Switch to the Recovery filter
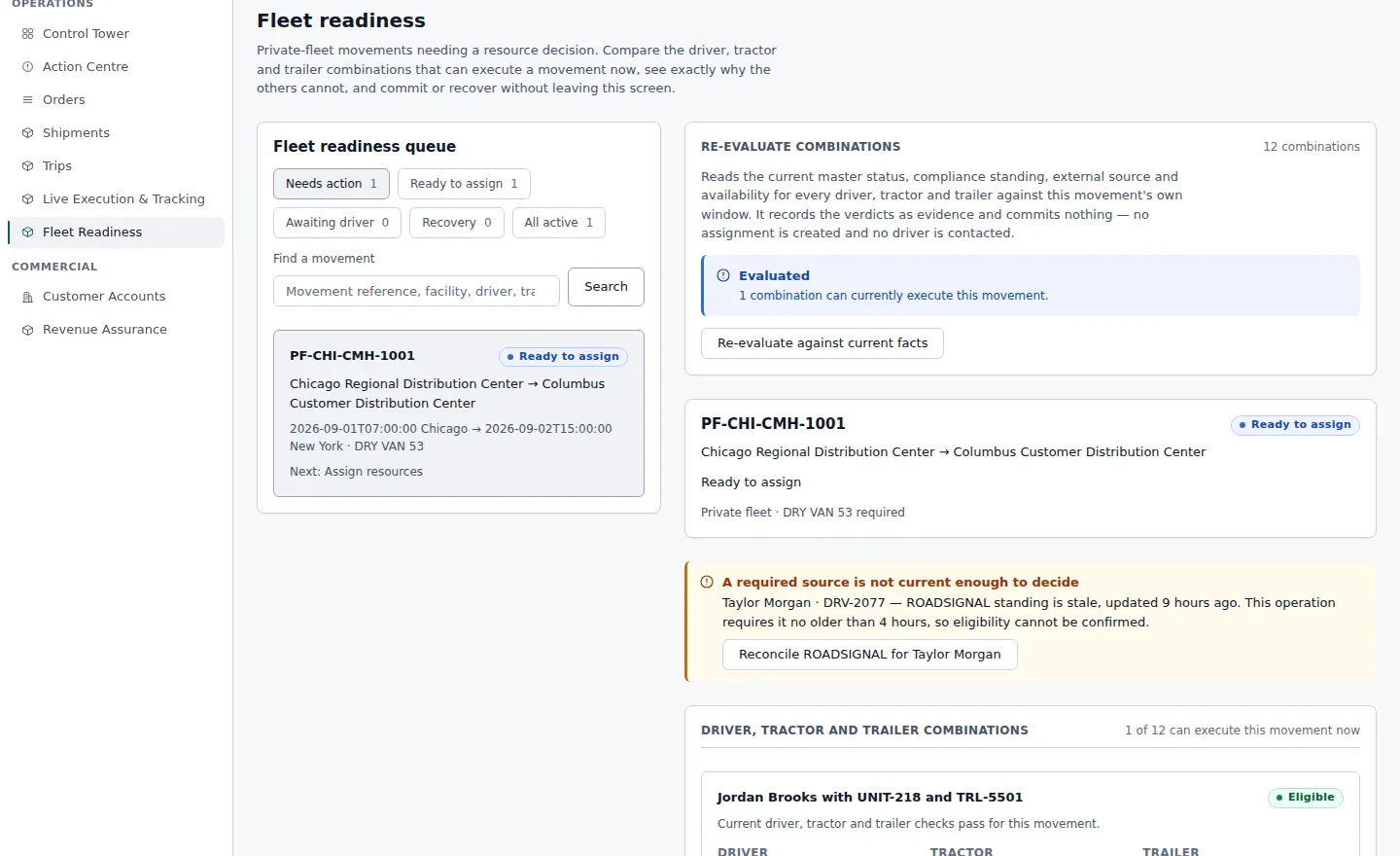1400x856 pixels. (x=457, y=223)
